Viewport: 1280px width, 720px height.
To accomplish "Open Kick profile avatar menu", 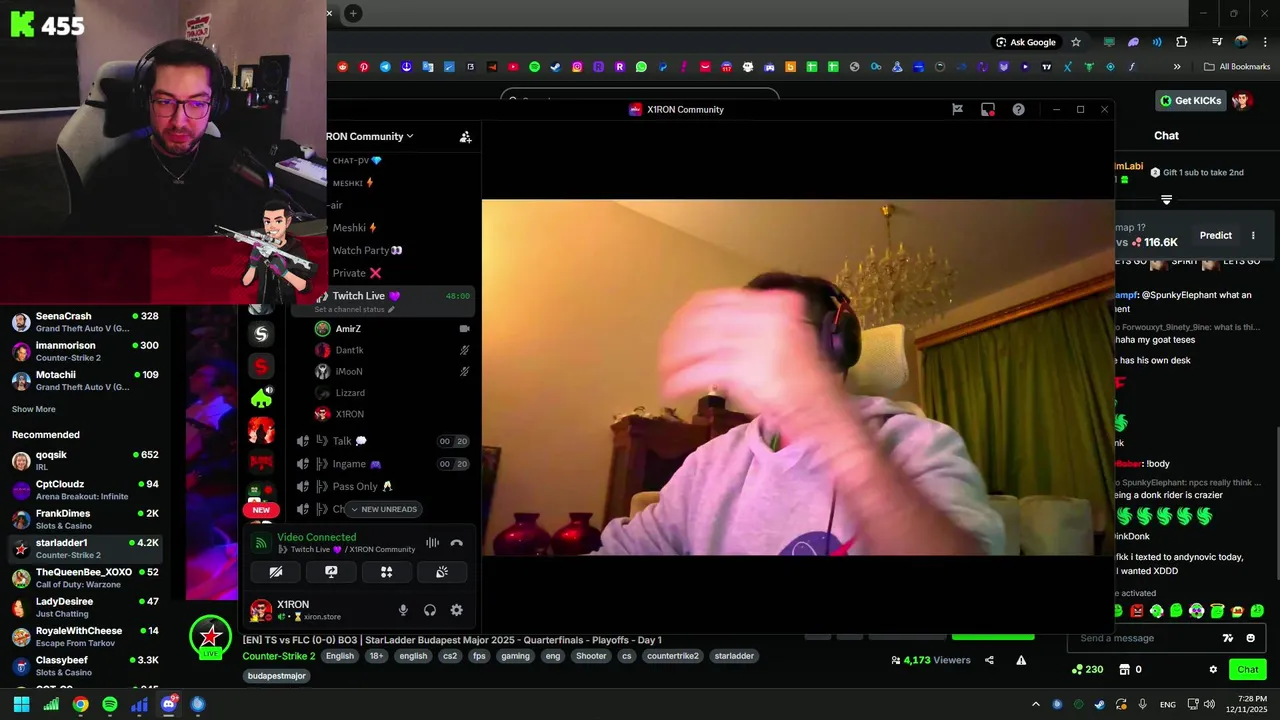I will click(1242, 100).
